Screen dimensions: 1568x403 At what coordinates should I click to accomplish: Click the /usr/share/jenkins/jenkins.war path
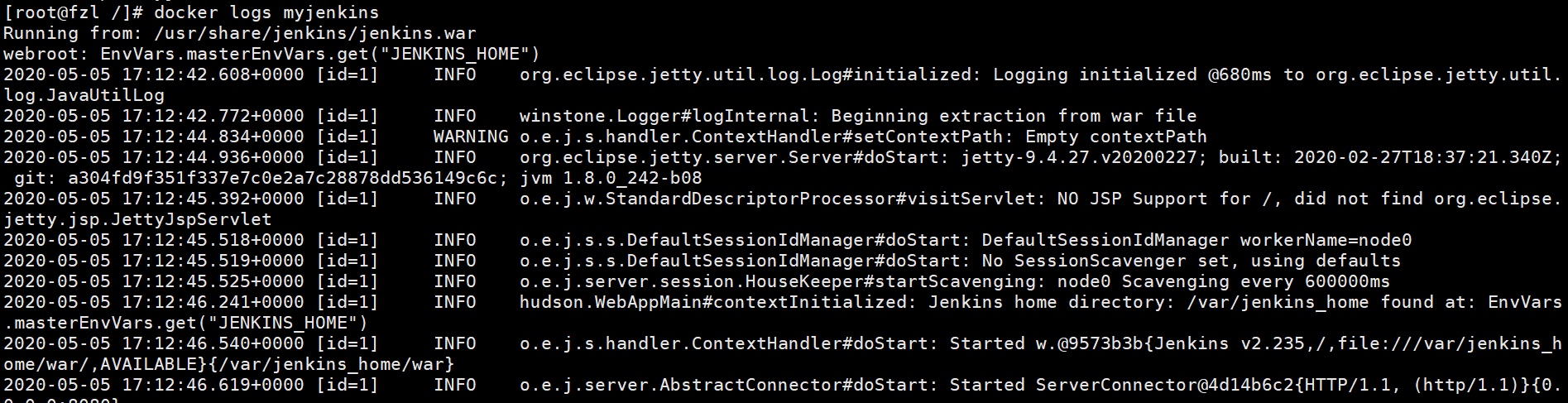click(x=314, y=33)
